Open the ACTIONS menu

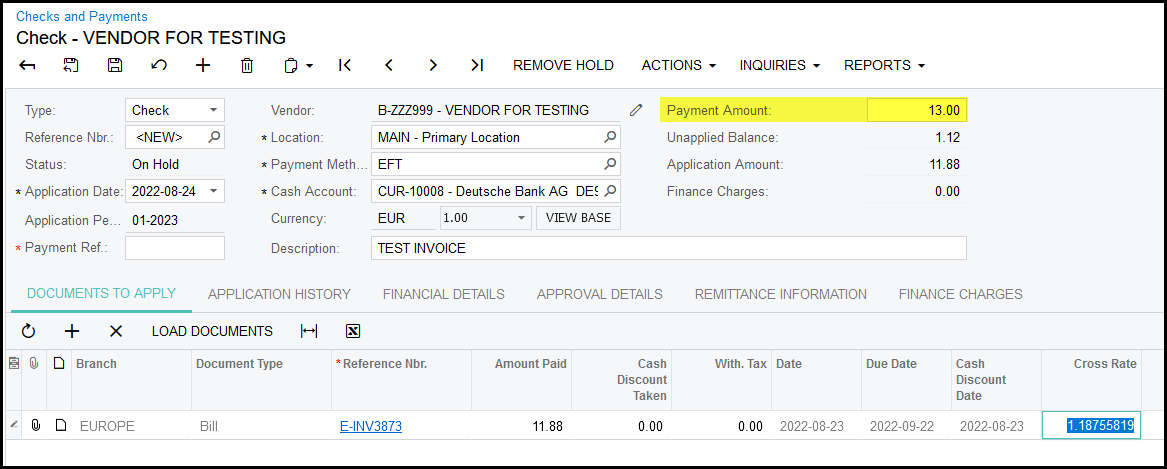coord(678,65)
